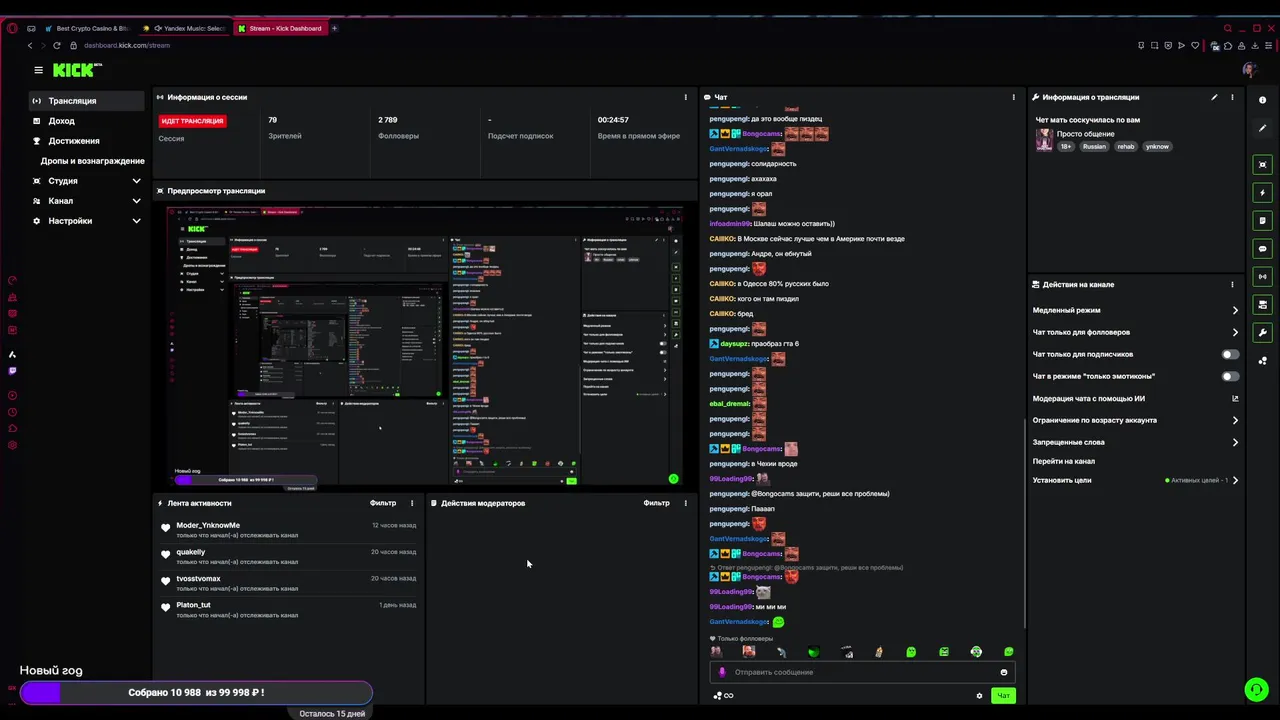Click the chat scrollbar
Screen dimensions: 1280x720
click(1024, 525)
